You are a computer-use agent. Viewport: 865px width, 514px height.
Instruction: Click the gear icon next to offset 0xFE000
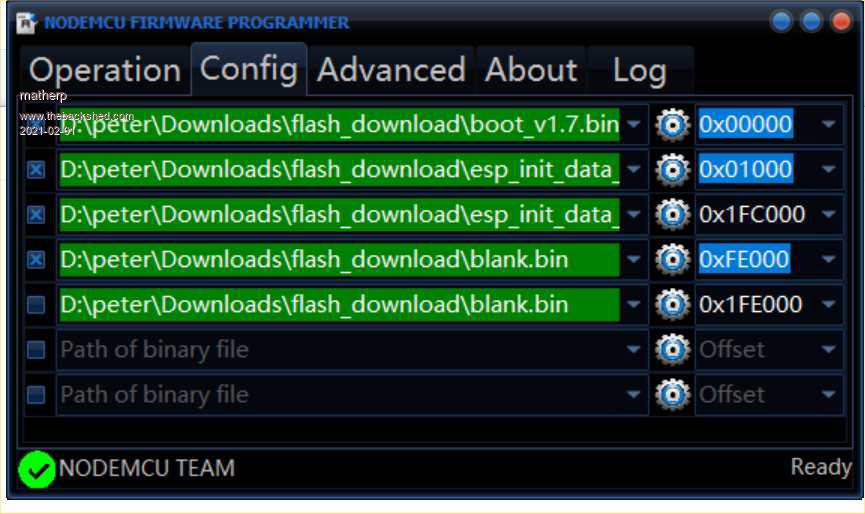673,260
